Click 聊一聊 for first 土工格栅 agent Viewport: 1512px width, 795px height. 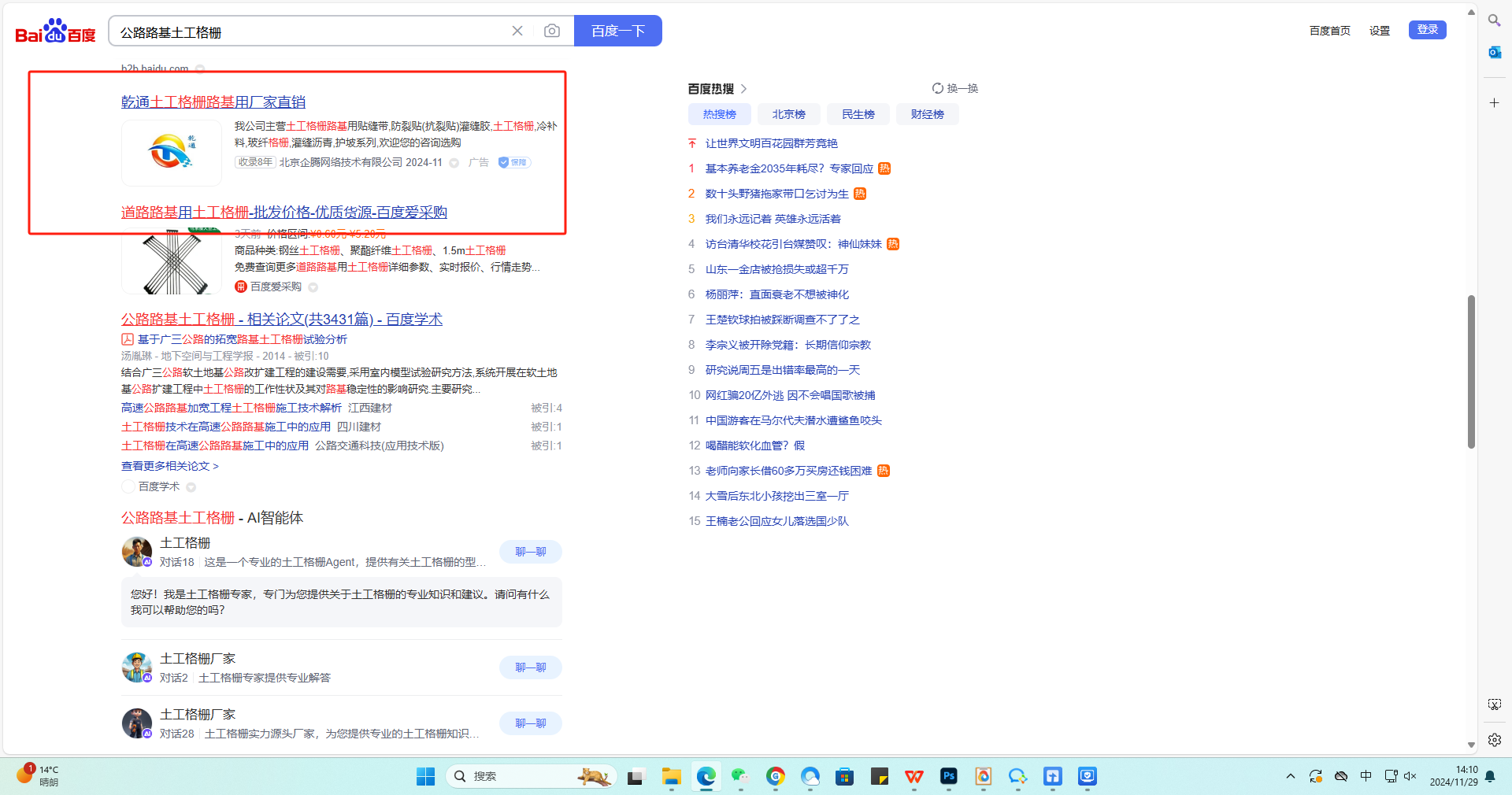[530, 552]
